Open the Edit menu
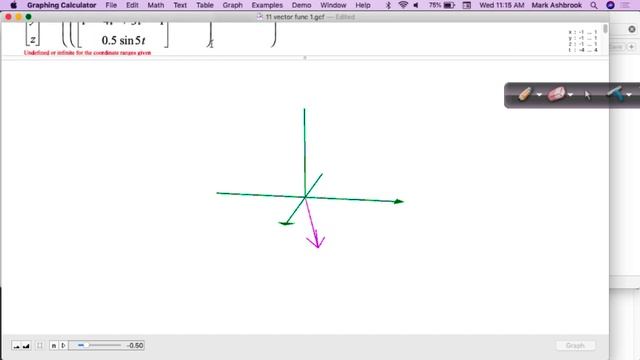The height and width of the screenshot is (360, 640). [x=132, y=5]
